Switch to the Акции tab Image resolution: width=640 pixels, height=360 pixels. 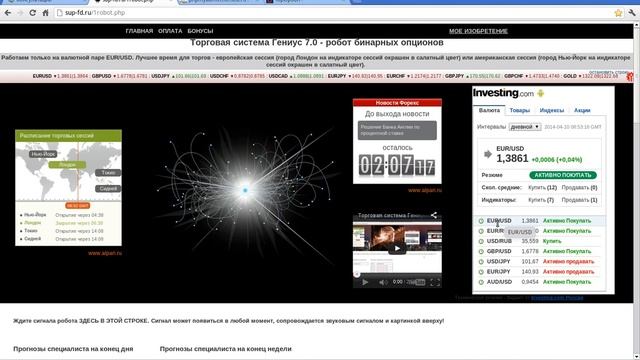coord(582,110)
